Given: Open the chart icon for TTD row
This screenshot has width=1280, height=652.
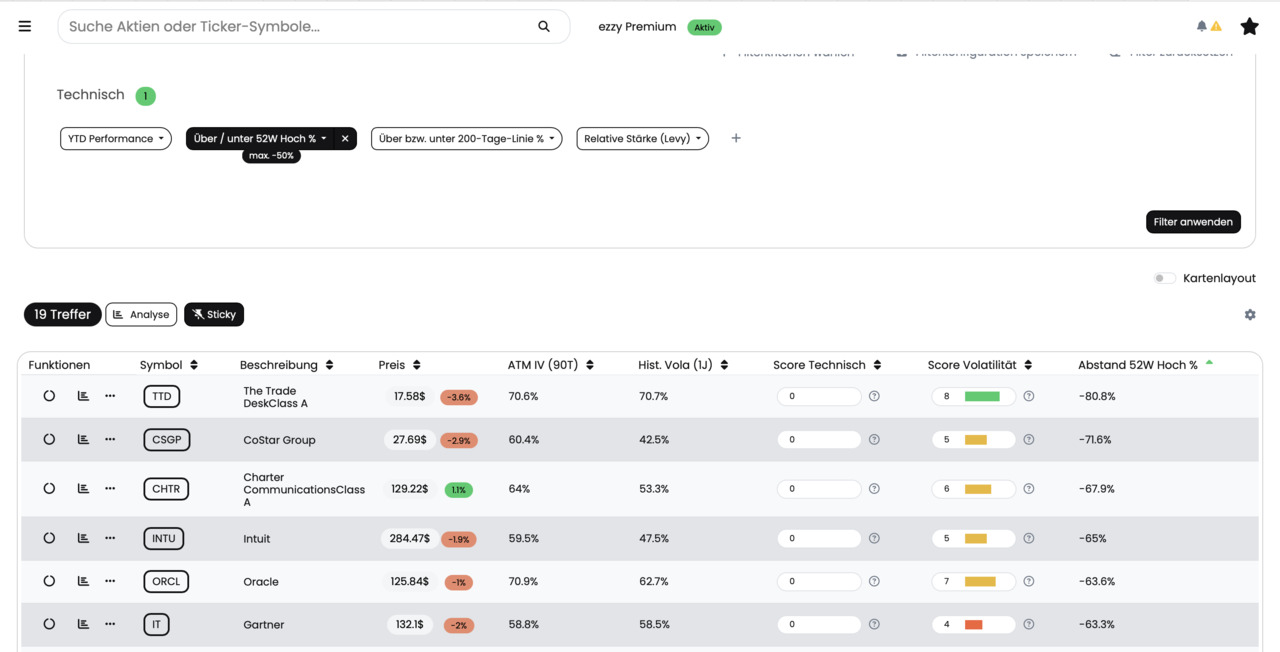Looking at the screenshot, I should pyautogui.click(x=83, y=396).
